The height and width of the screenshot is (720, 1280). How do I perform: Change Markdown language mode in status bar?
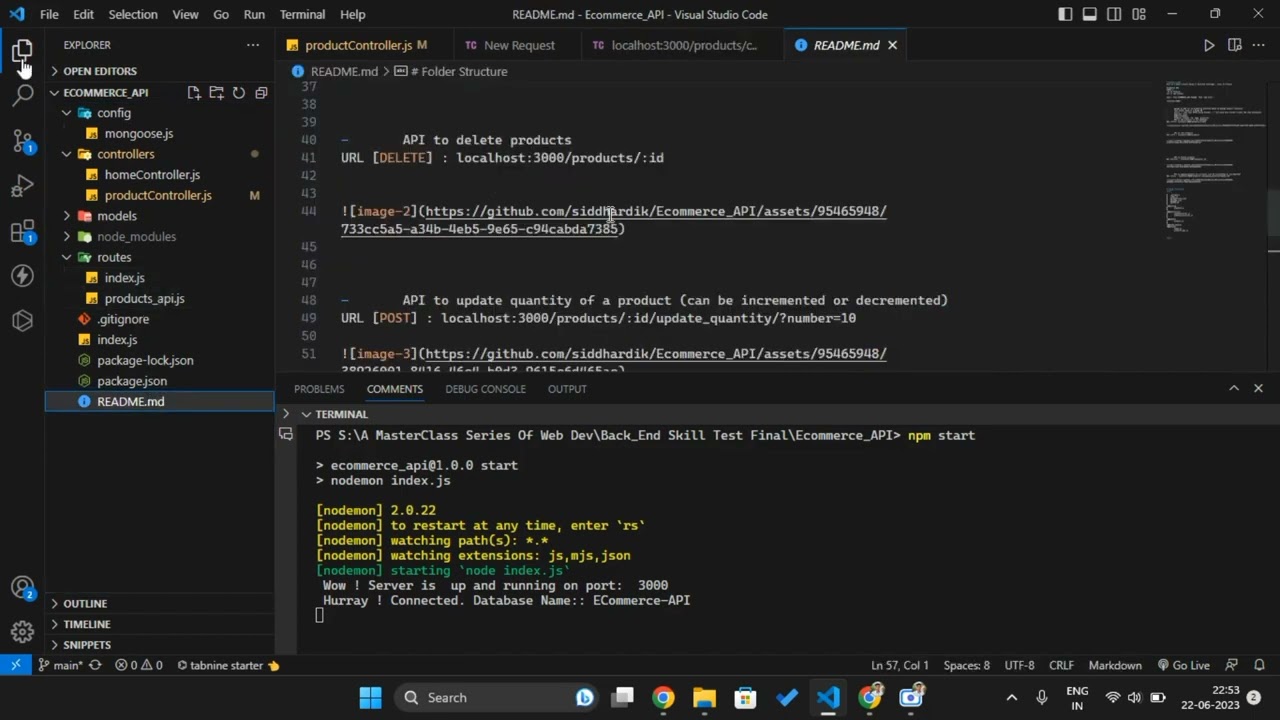pyautogui.click(x=1115, y=665)
